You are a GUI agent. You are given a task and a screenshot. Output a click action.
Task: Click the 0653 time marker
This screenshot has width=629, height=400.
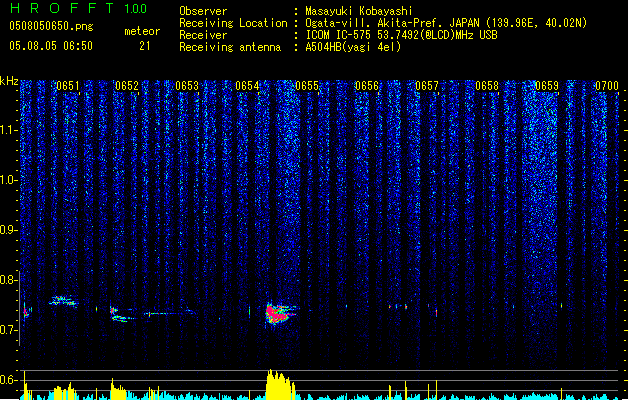click(187, 86)
